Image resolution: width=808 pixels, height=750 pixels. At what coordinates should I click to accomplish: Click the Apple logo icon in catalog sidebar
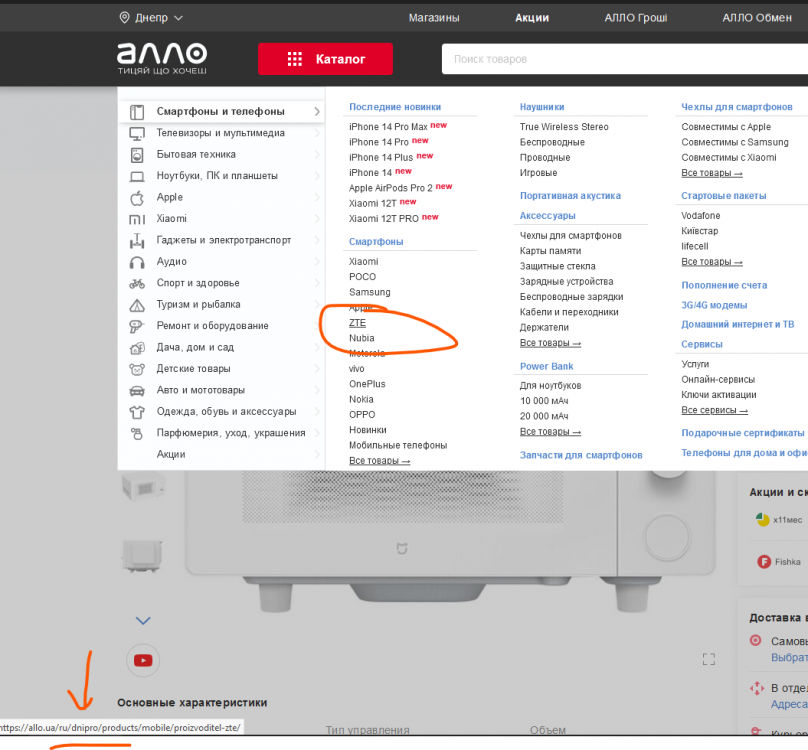[137, 198]
